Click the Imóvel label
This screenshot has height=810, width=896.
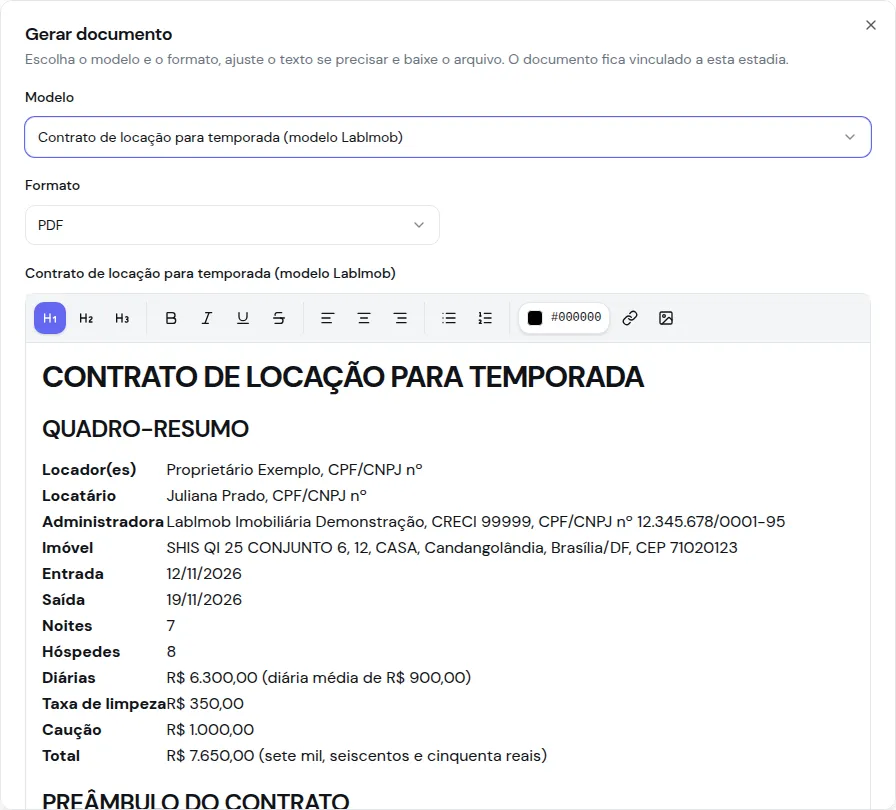67,548
